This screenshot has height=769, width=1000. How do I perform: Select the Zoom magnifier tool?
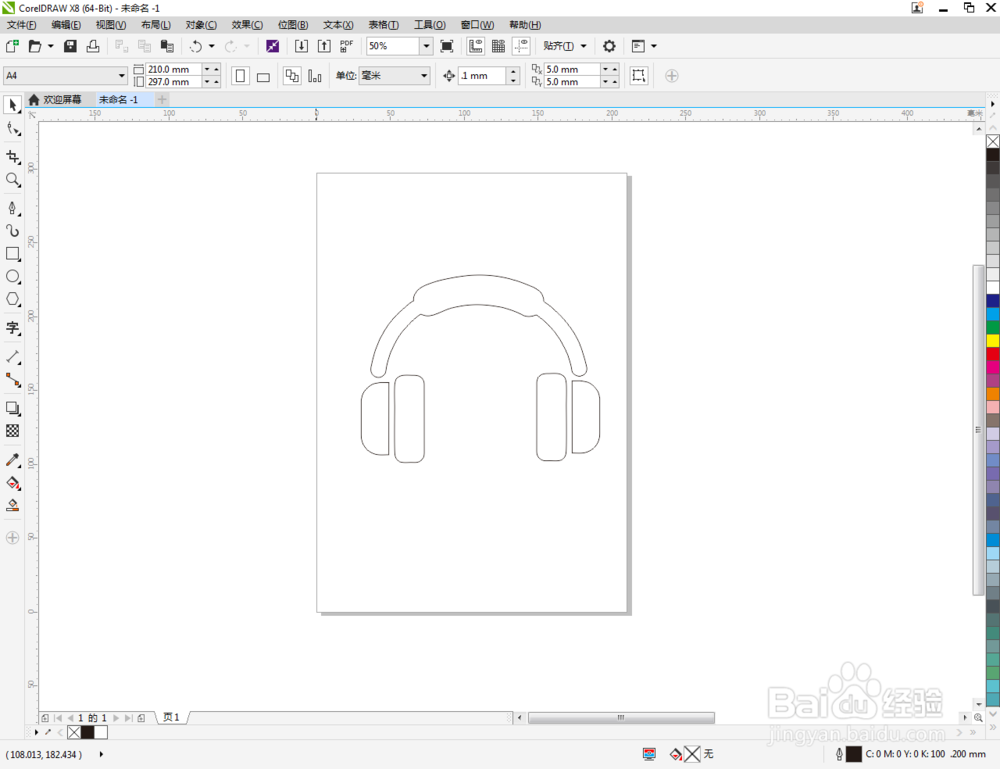(x=12, y=180)
